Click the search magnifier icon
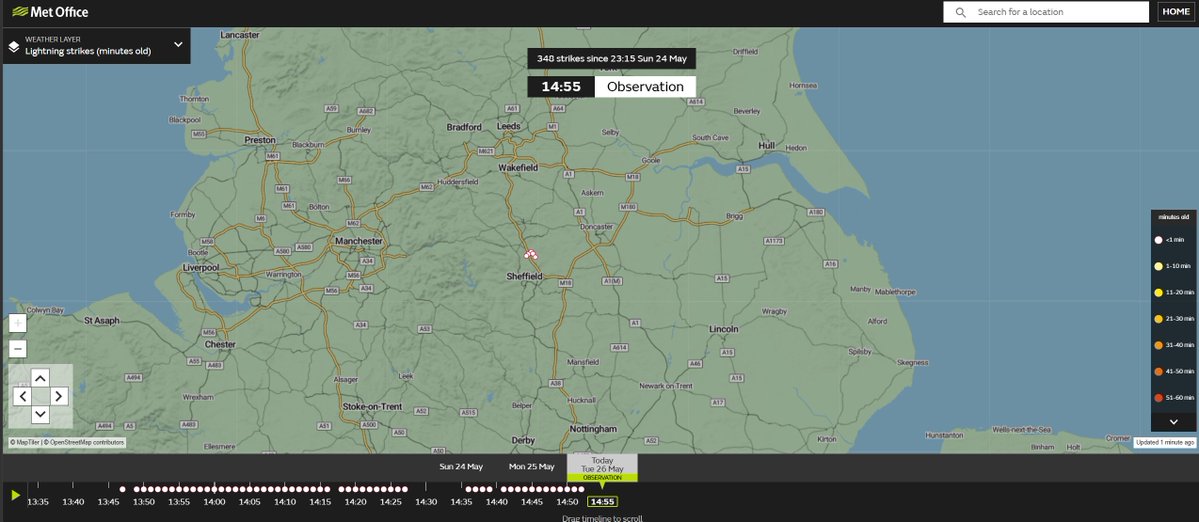Viewport: 1199px width, 522px height. (960, 12)
